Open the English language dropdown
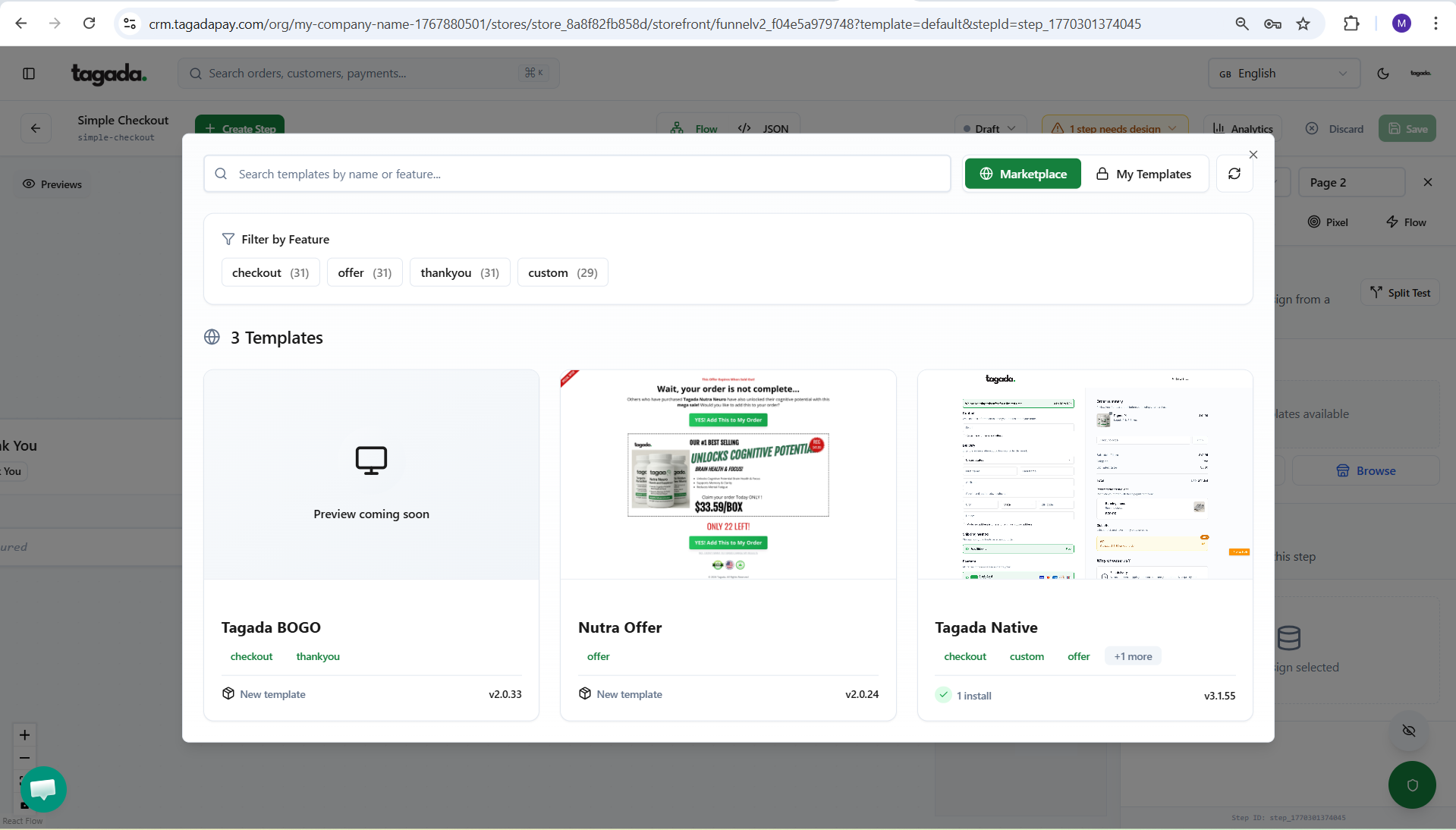Image resolution: width=1456 pixels, height=830 pixels. (1283, 74)
